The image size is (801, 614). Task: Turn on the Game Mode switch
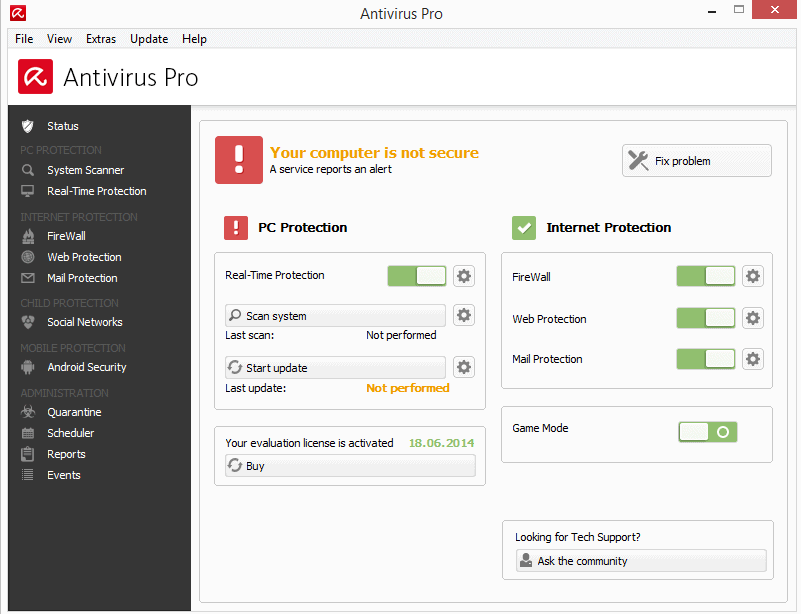(x=708, y=432)
